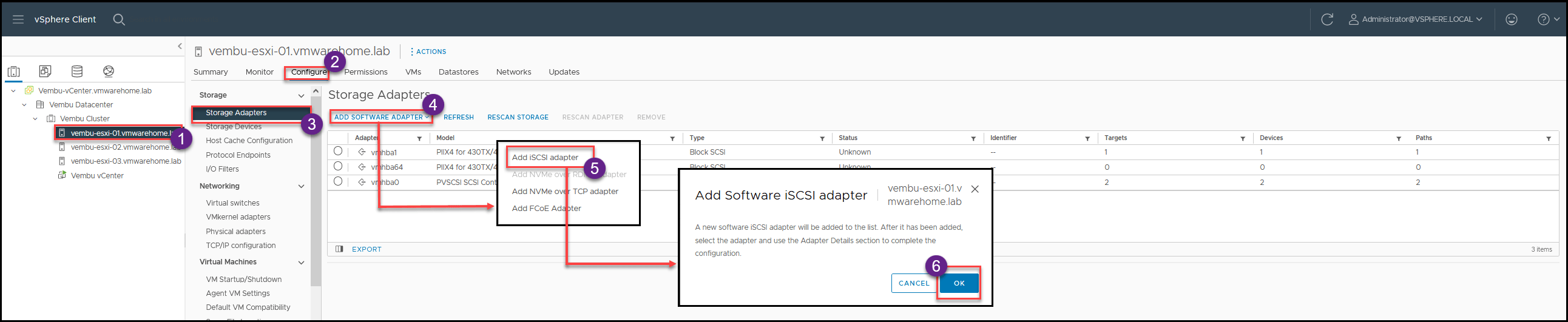1568x322 pixels.
Task: Open Physical adapters
Action: click(235, 232)
